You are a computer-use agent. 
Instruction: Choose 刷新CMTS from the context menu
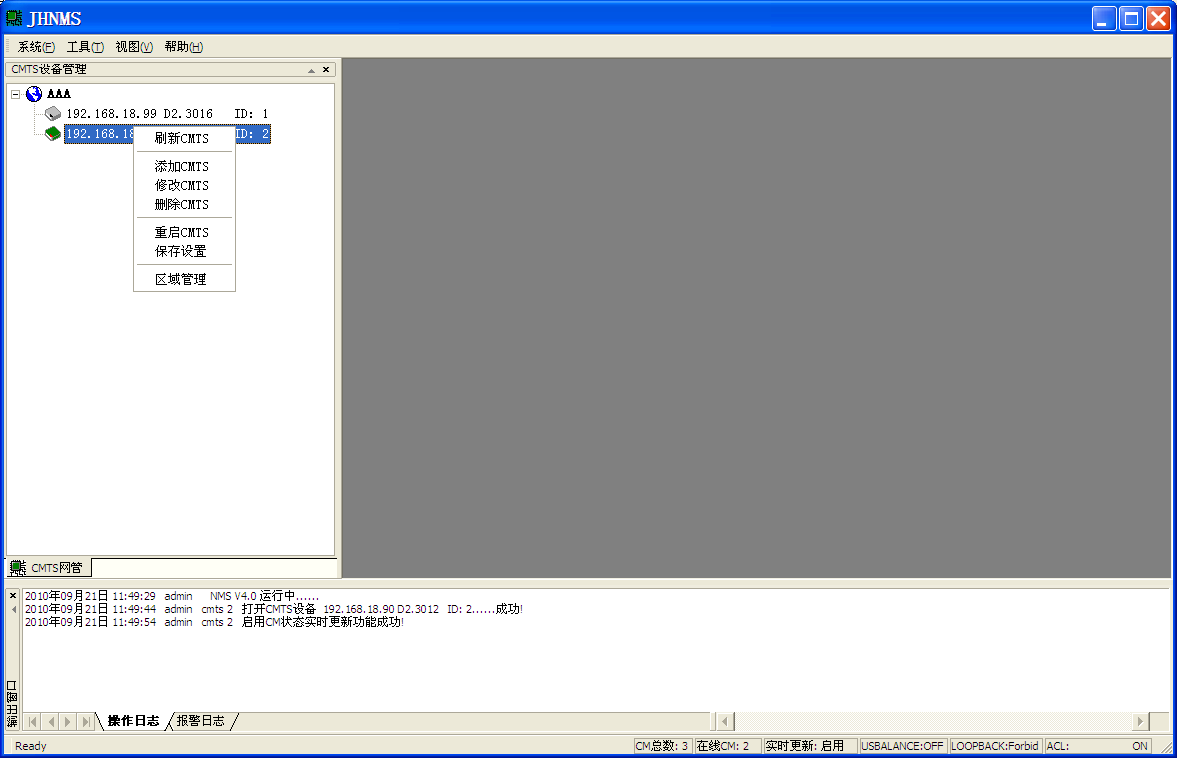[184, 138]
